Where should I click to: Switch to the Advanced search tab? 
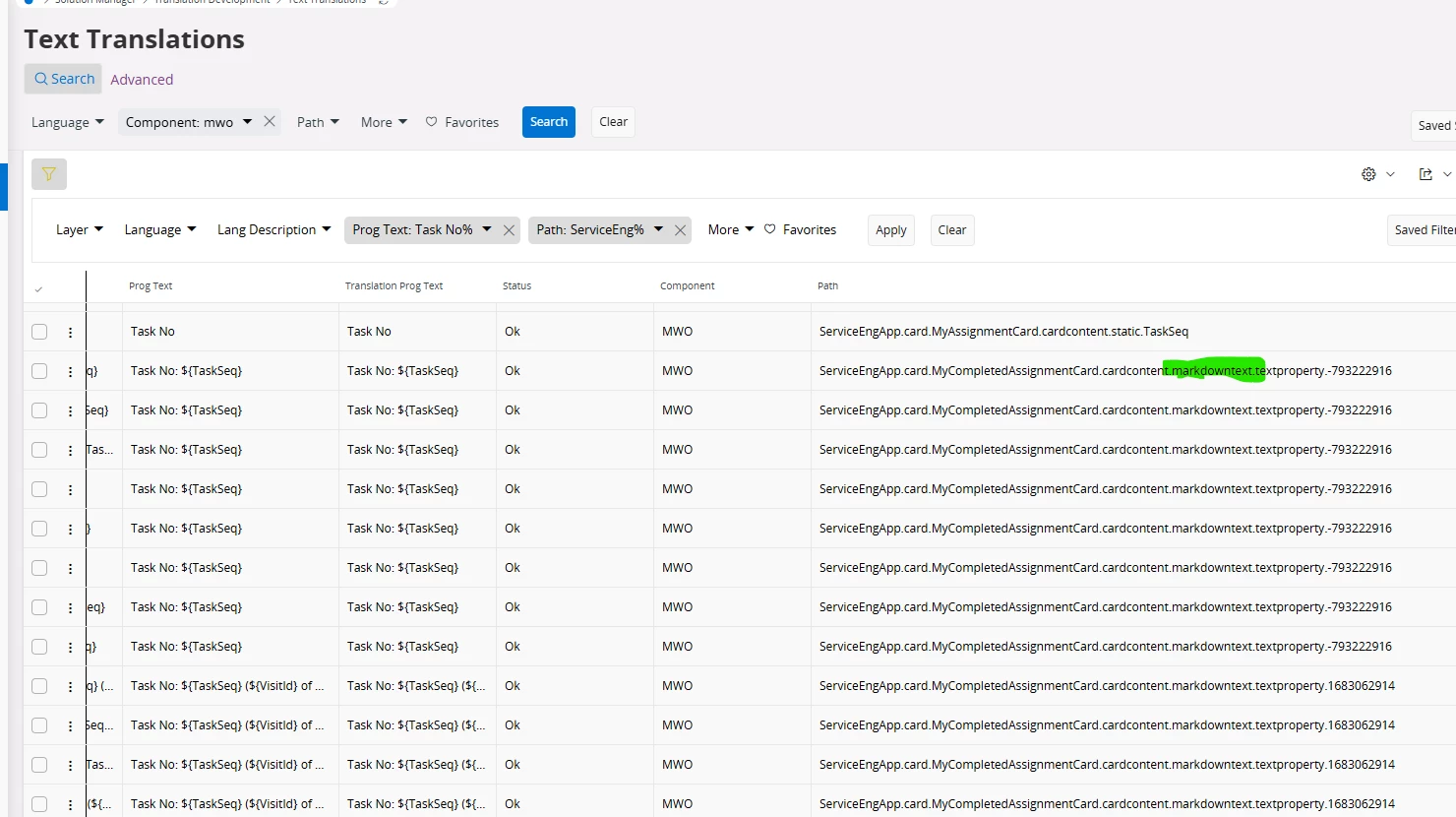142,80
